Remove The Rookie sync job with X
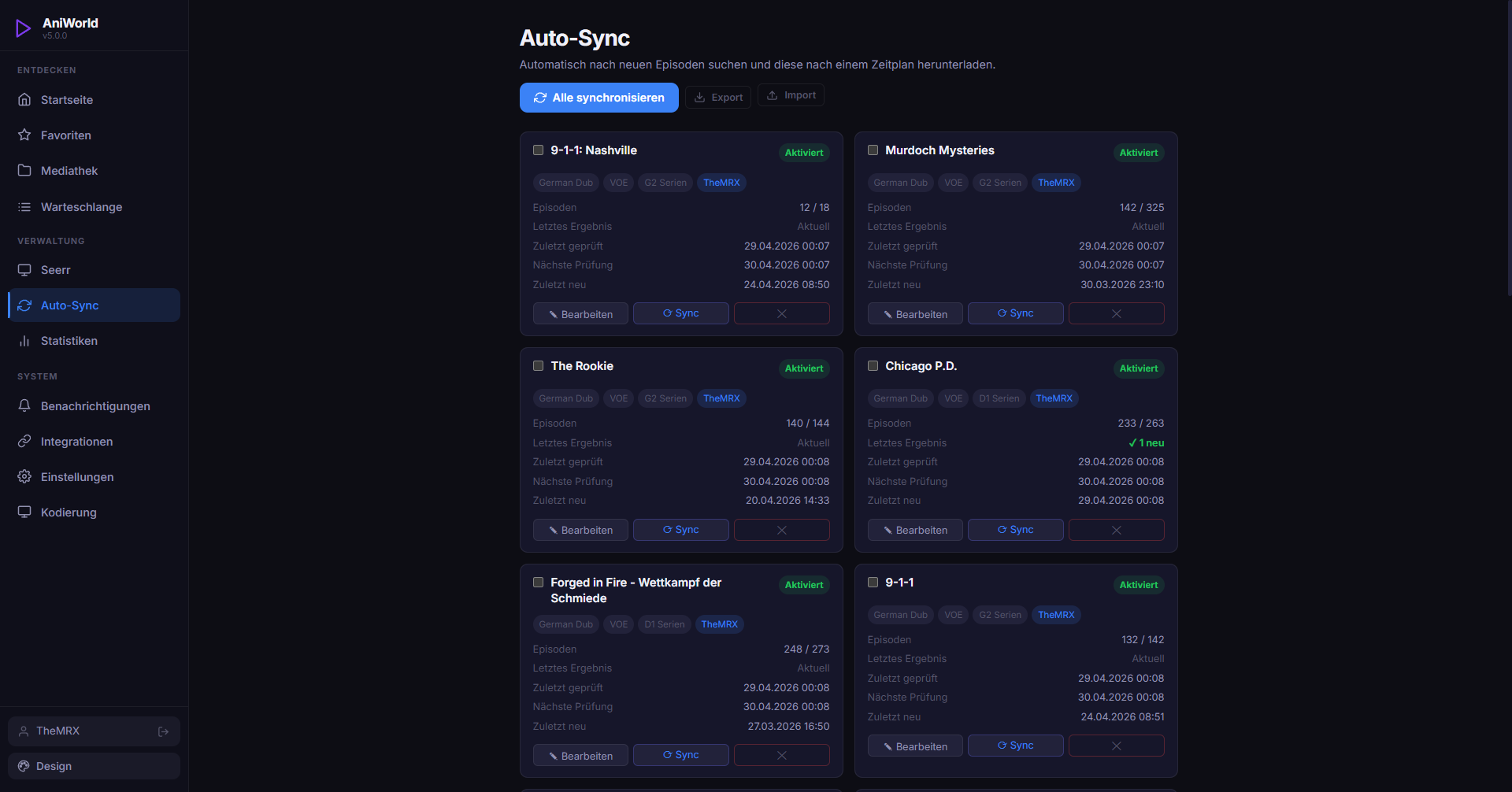 [782, 530]
